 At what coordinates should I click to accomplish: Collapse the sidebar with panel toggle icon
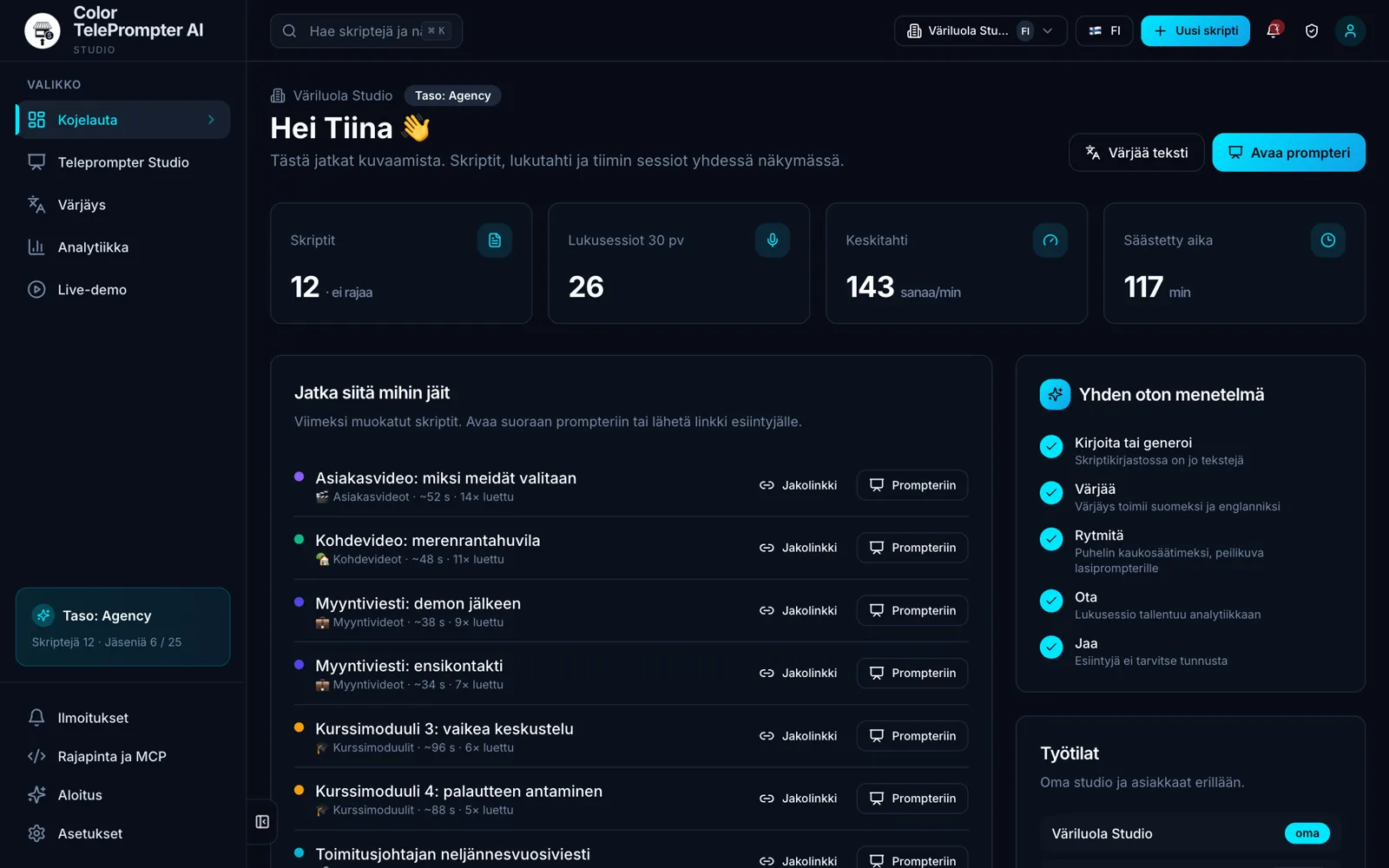(262, 821)
